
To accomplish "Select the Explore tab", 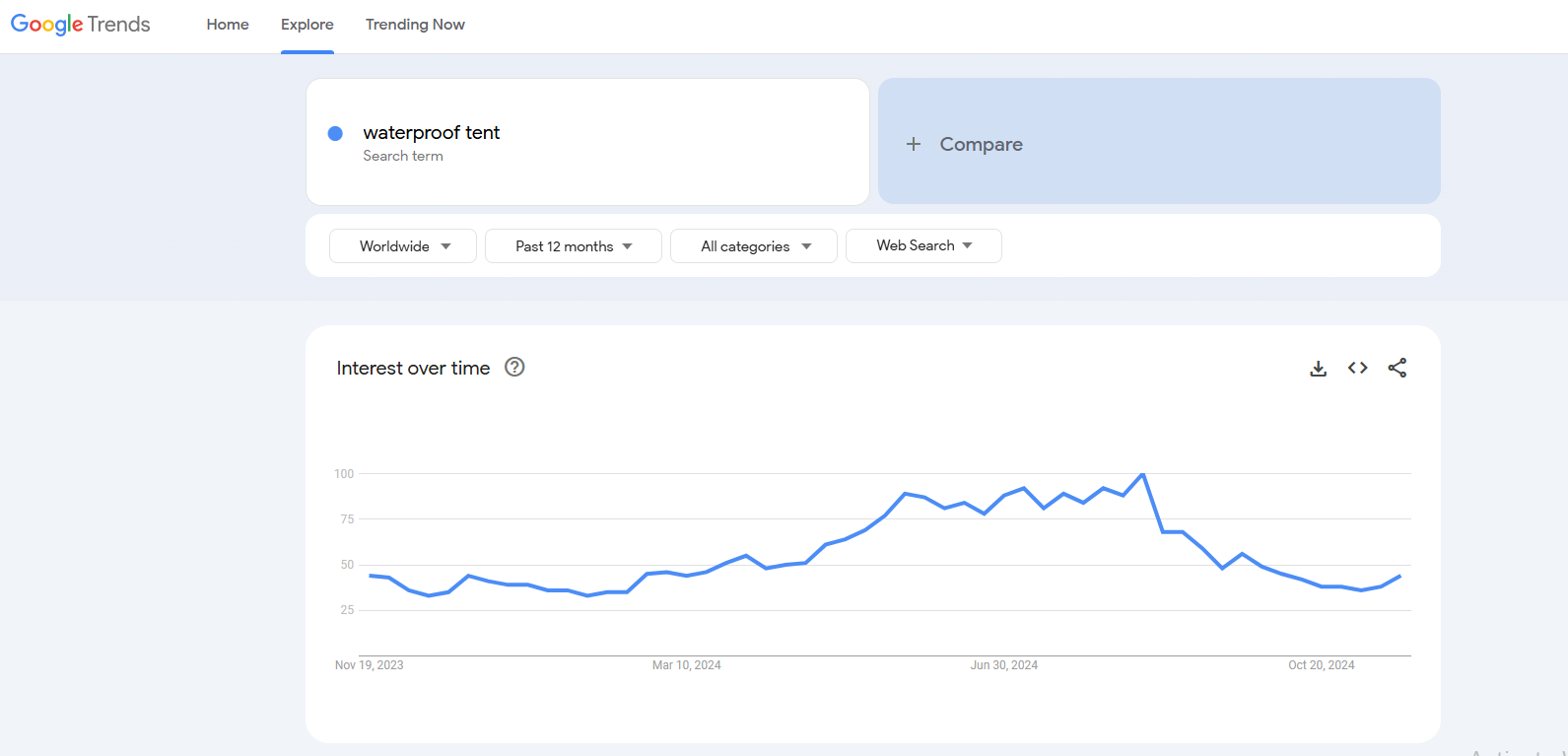I will click(x=307, y=25).
